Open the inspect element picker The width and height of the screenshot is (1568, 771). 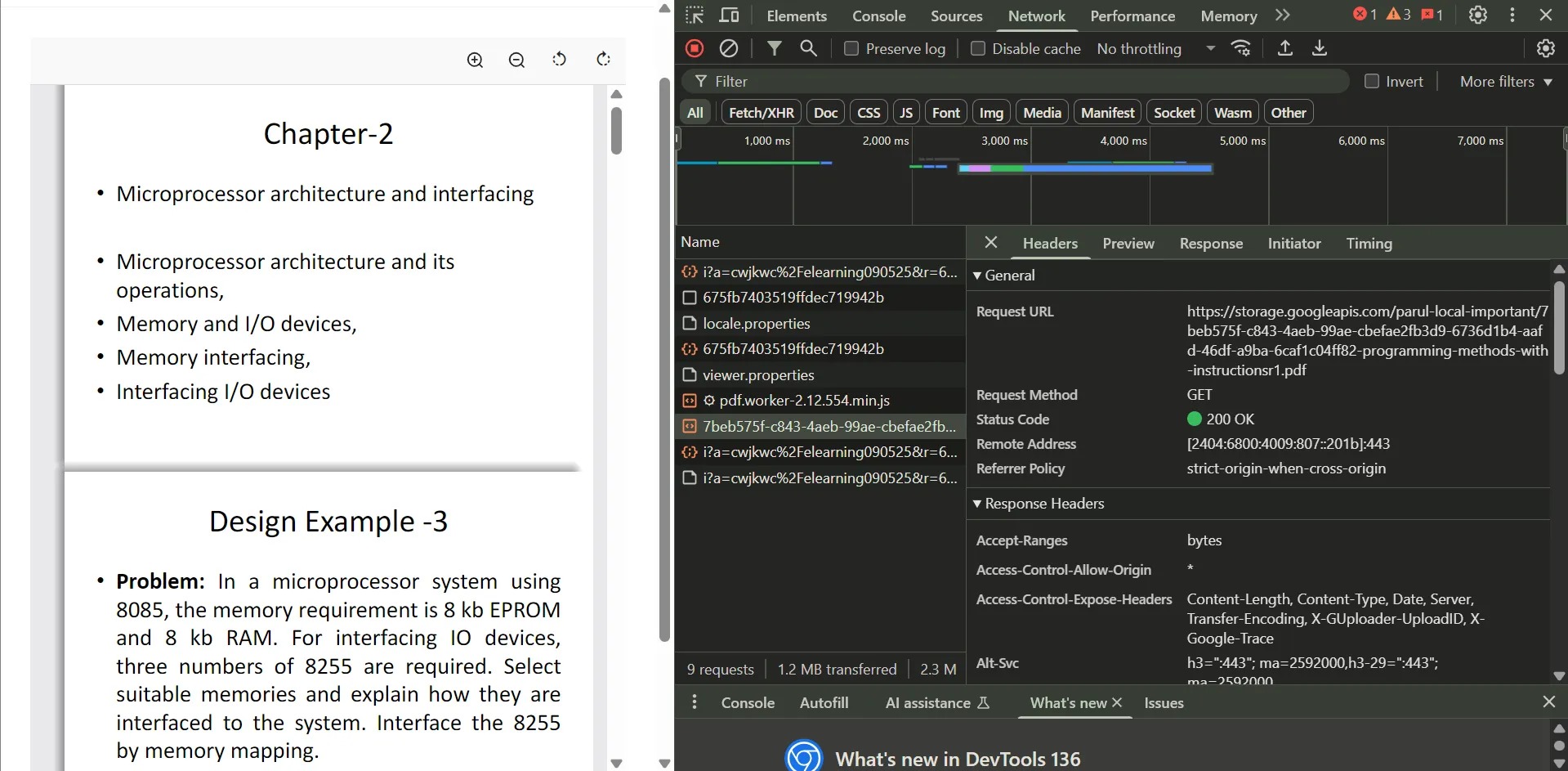click(x=695, y=16)
